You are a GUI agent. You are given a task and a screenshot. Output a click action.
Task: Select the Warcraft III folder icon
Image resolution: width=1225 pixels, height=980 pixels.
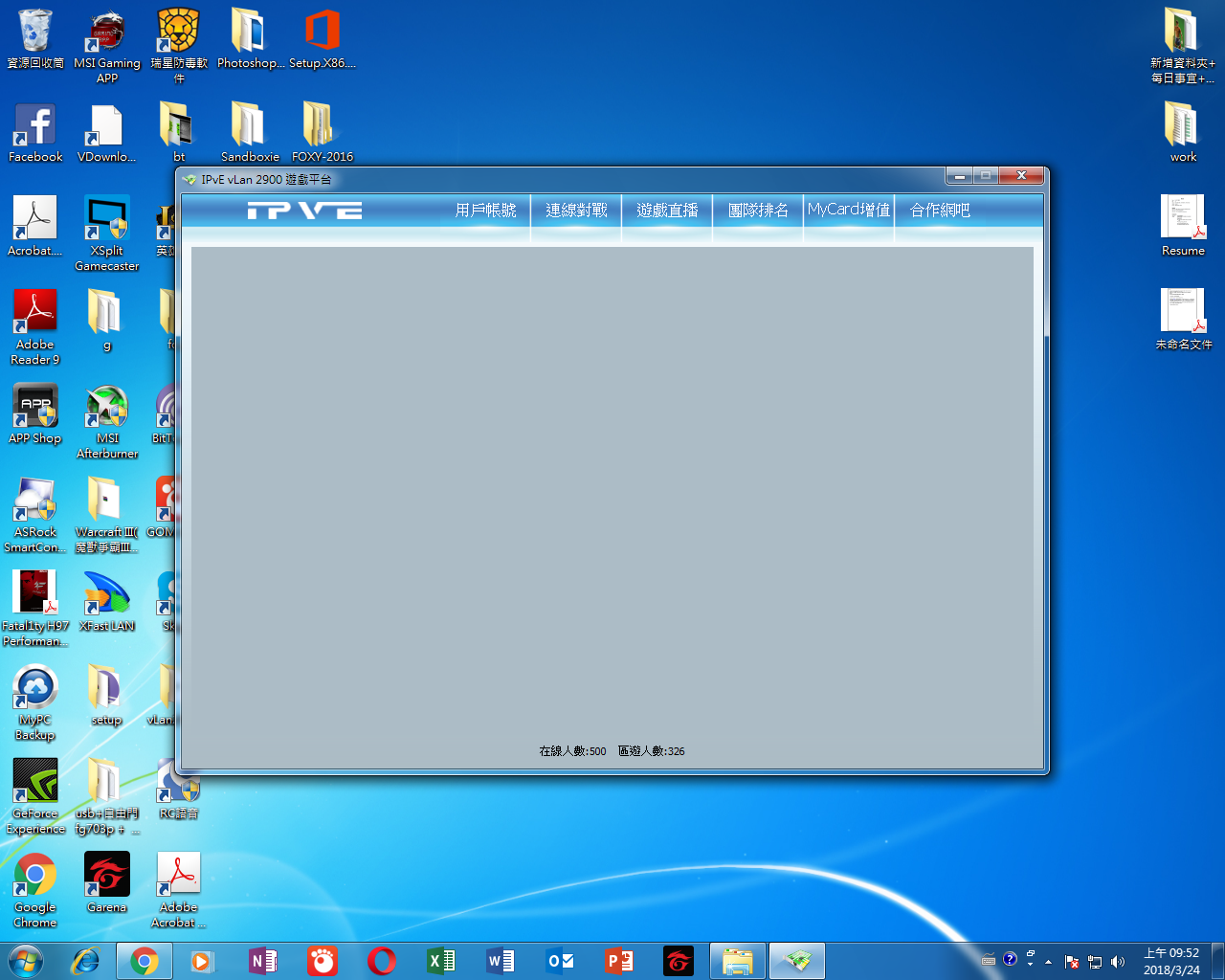pos(107,515)
